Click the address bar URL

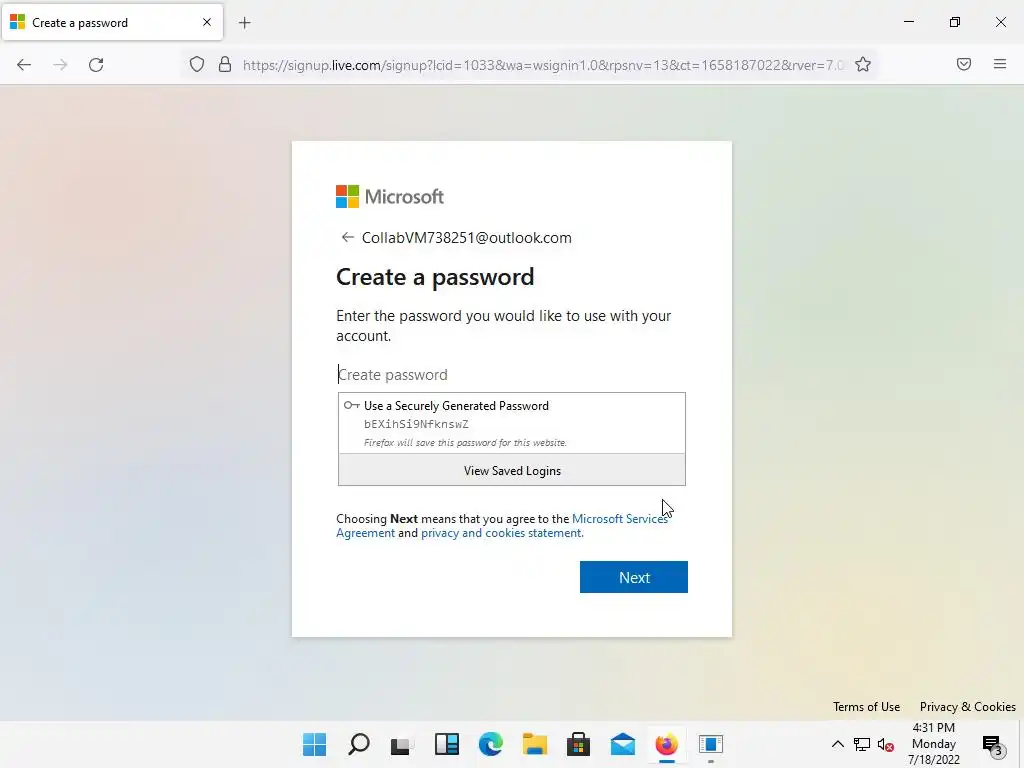pos(543,65)
